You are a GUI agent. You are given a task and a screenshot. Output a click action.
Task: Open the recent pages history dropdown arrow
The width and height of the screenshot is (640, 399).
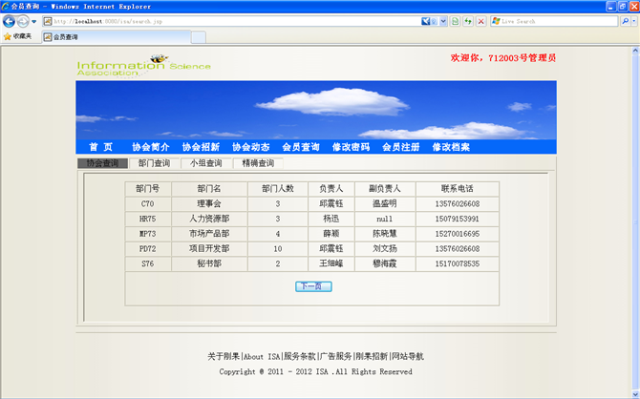(34, 21)
